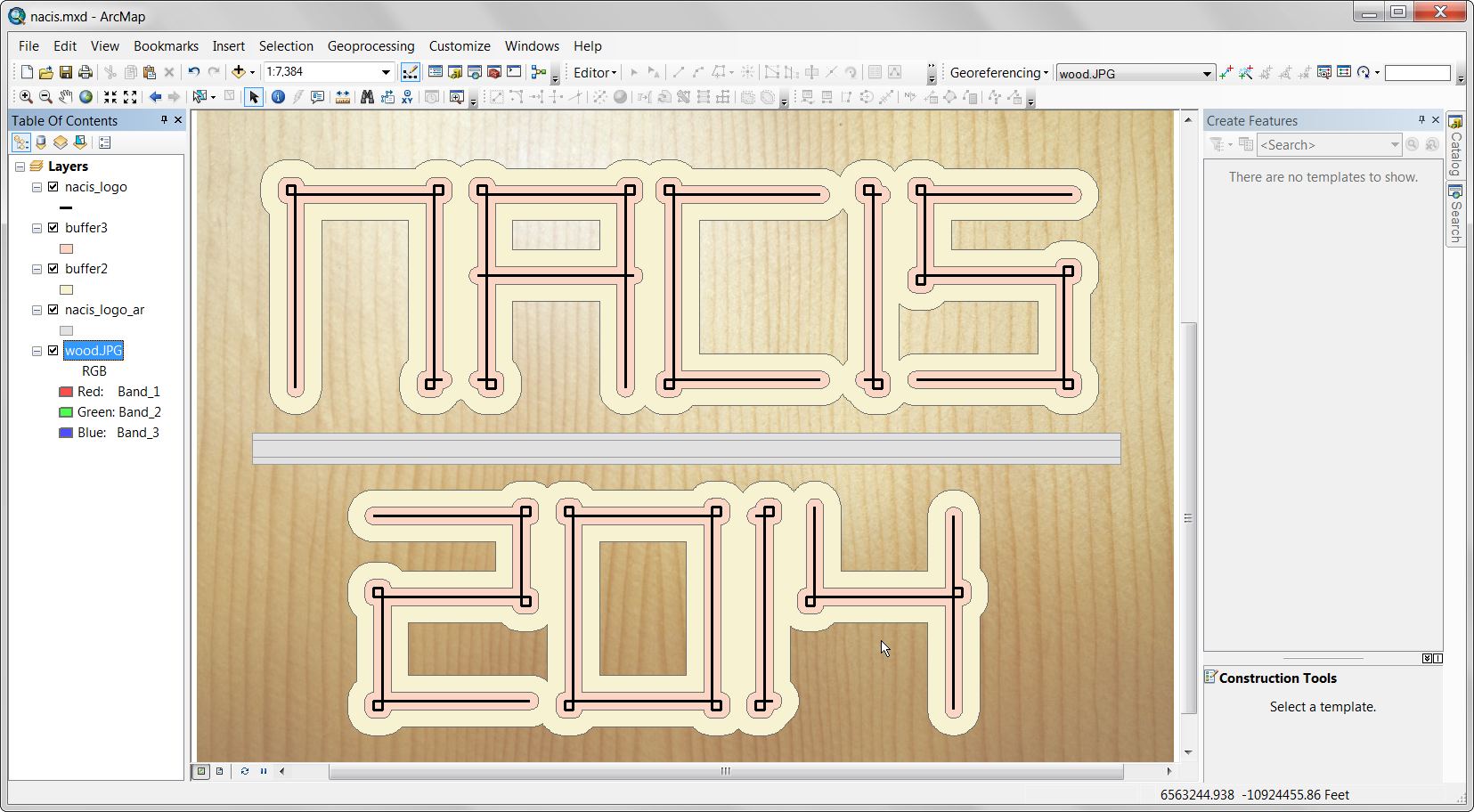This screenshot has width=1474, height=812.
Task: Select the Pan hand tool
Action: click(66, 97)
